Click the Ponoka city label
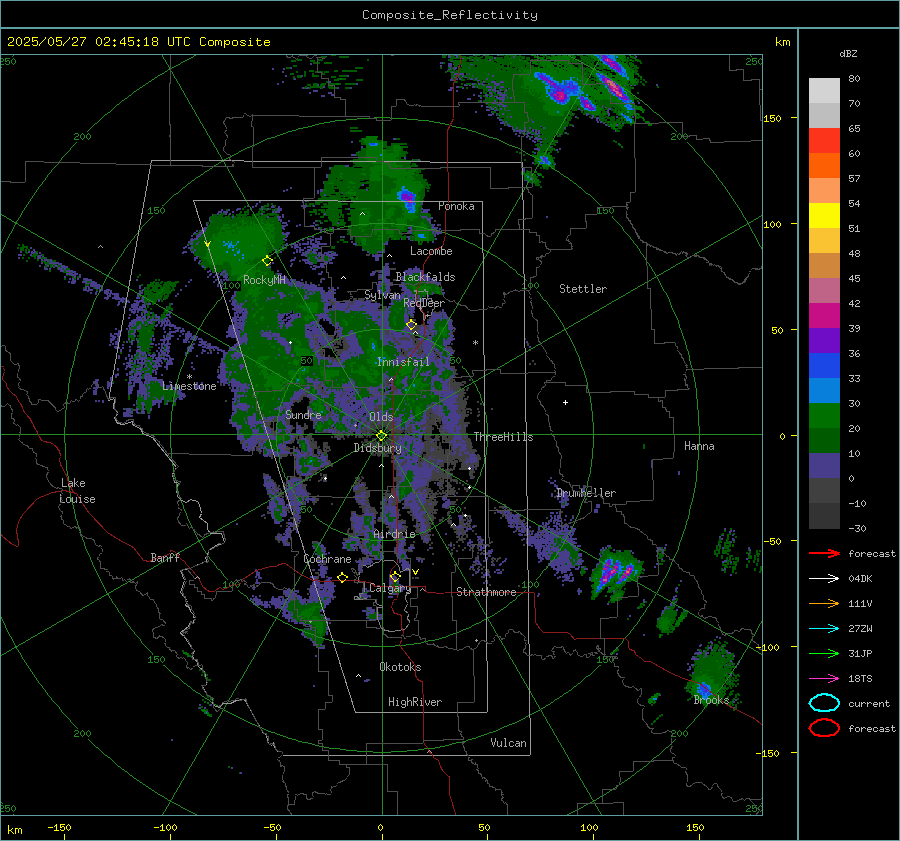Viewport: 900px width, 841px height. point(456,206)
